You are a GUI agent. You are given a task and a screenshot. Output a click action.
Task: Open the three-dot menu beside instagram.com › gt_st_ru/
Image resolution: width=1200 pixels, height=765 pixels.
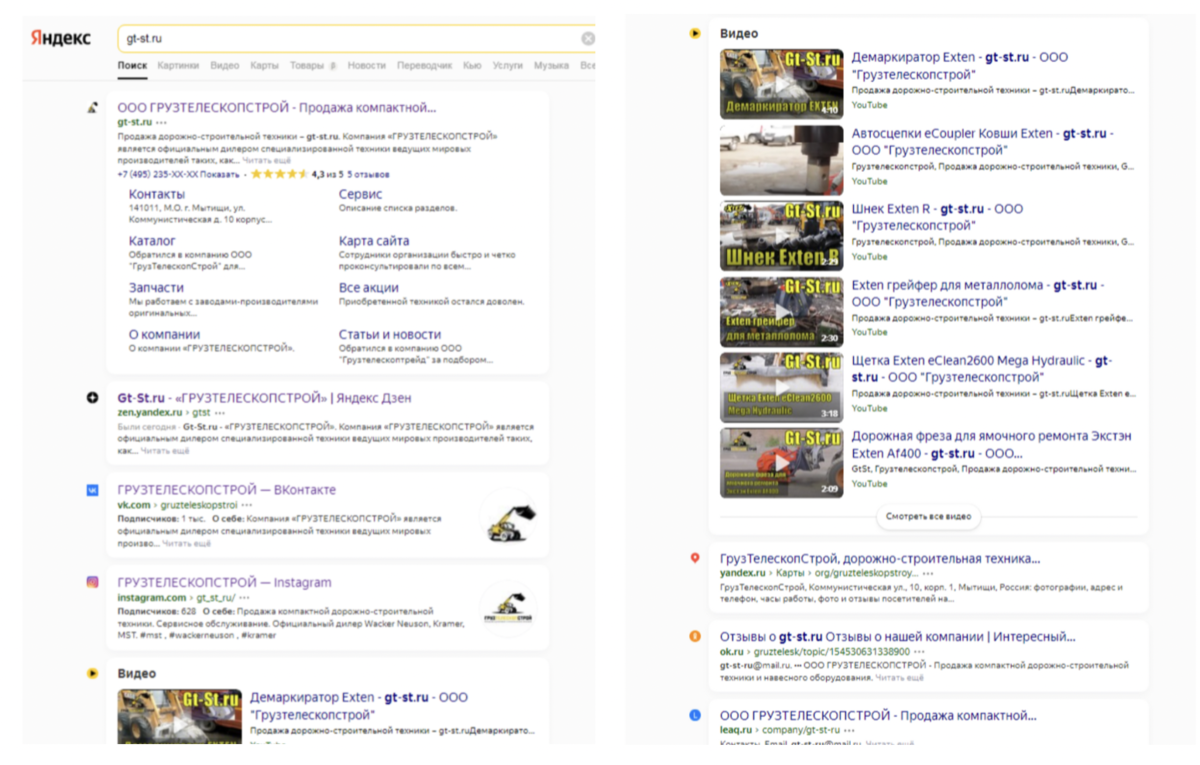click(x=244, y=597)
